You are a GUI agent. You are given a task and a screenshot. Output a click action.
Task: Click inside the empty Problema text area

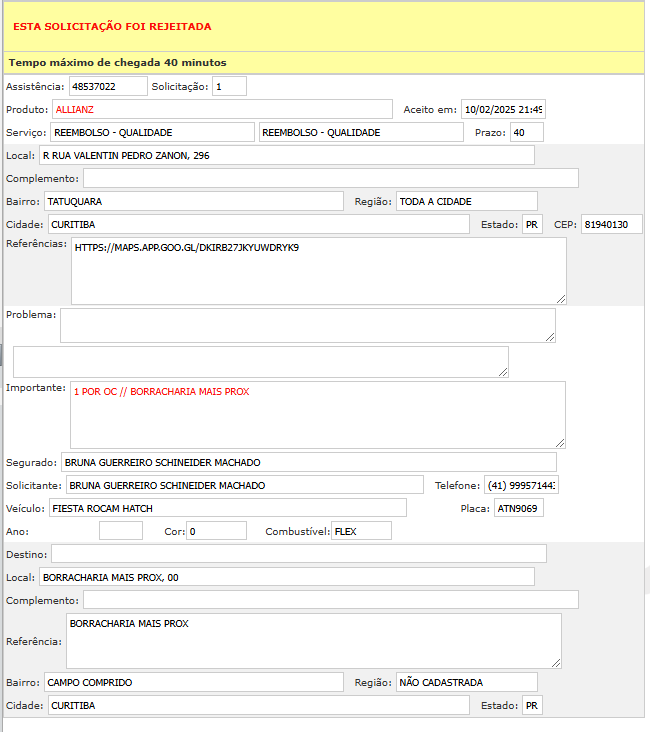(307, 325)
